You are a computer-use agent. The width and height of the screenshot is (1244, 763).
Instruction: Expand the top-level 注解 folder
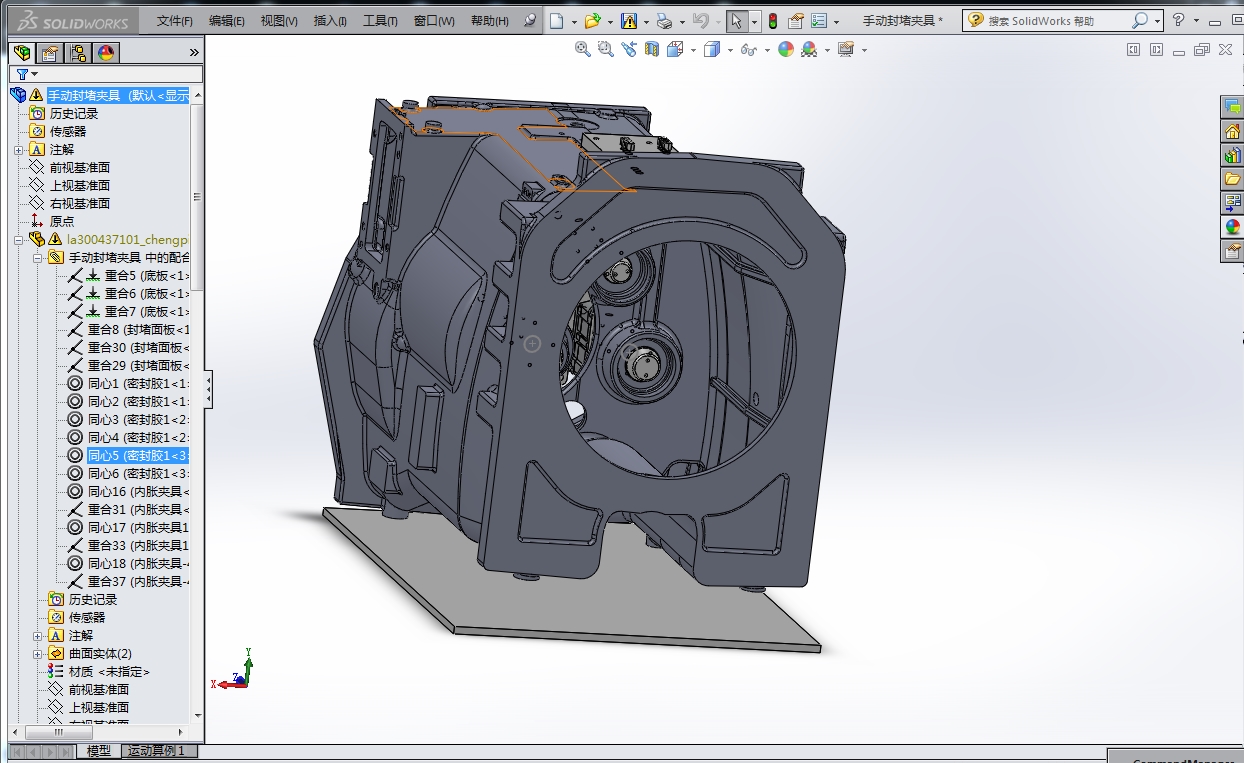click(x=19, y=150)
